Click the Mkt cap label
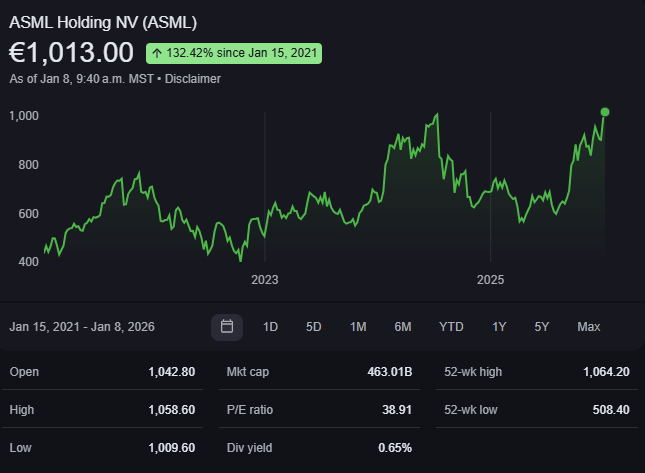Screen dimensions: 645x473 [x=248, y=372]
